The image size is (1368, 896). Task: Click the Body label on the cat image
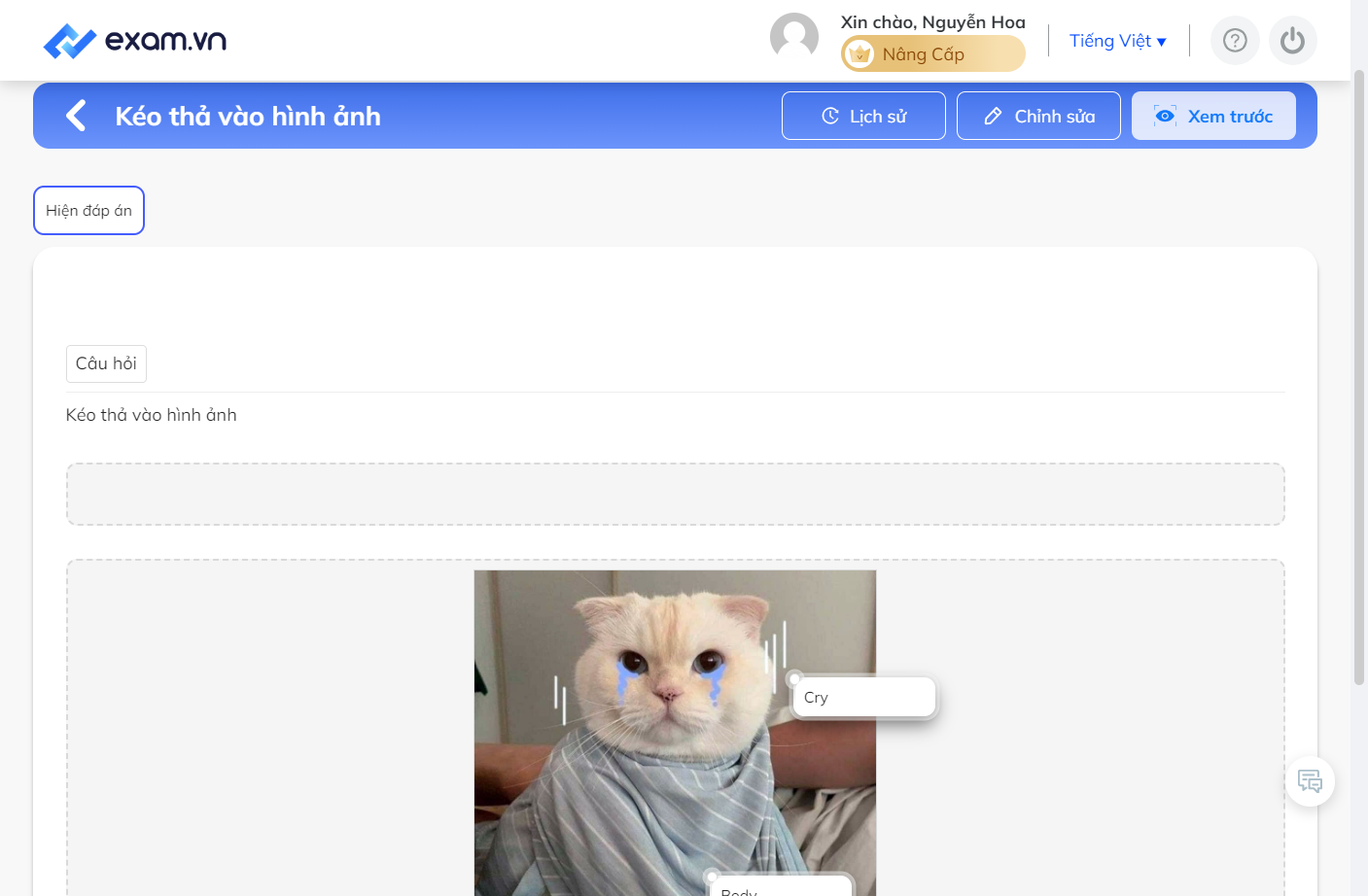click(781, 886)
